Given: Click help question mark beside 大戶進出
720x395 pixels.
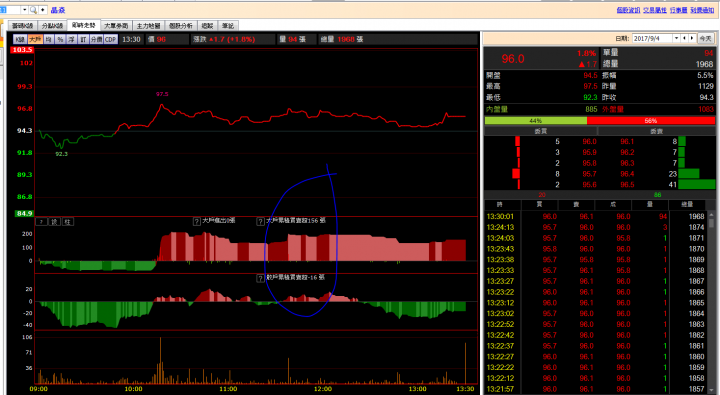Looking at the screenshot, I should (197, 221).
